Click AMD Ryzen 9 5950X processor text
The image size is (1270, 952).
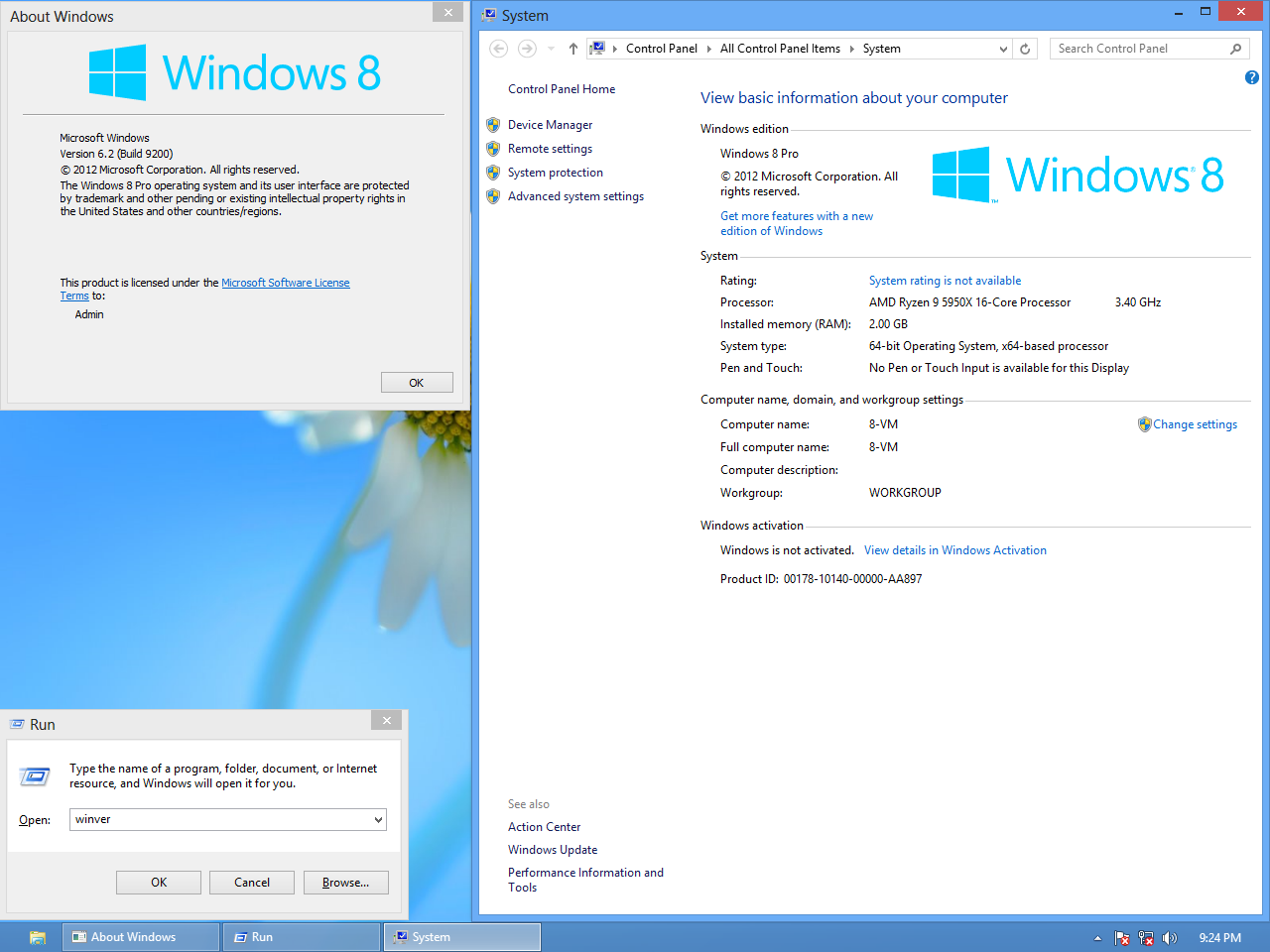pyautogui.click(x=969, y=302)
